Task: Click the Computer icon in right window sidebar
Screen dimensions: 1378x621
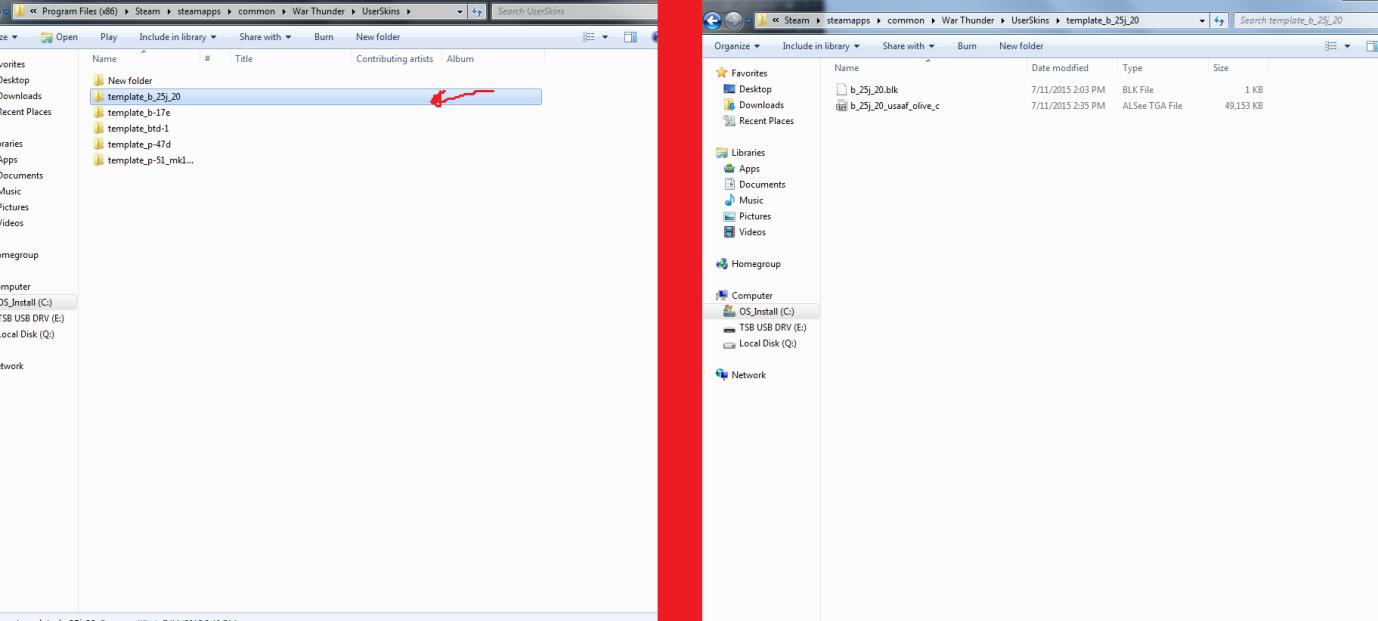Action: 723,296
